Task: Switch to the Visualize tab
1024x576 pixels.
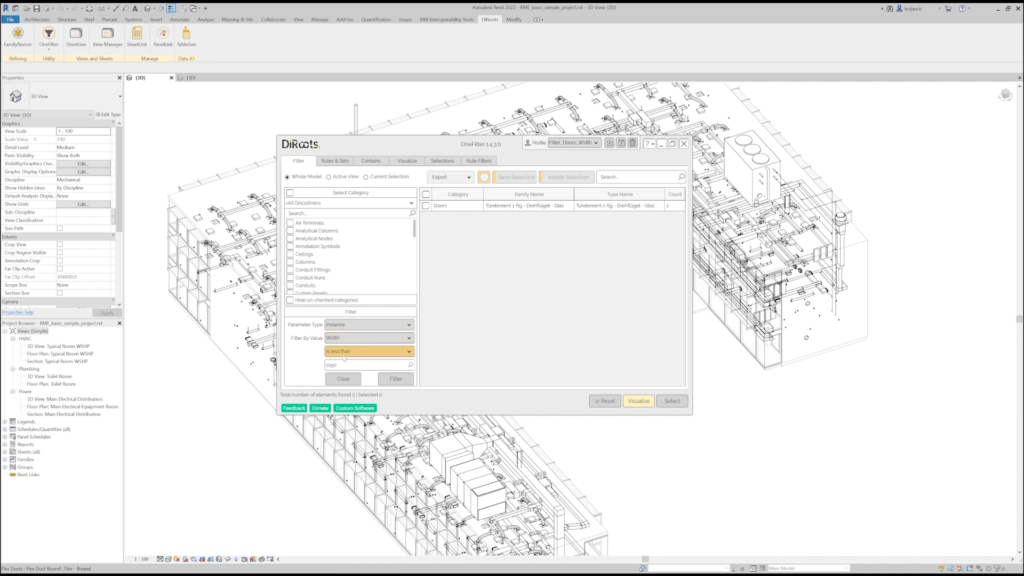Action: 407,161
